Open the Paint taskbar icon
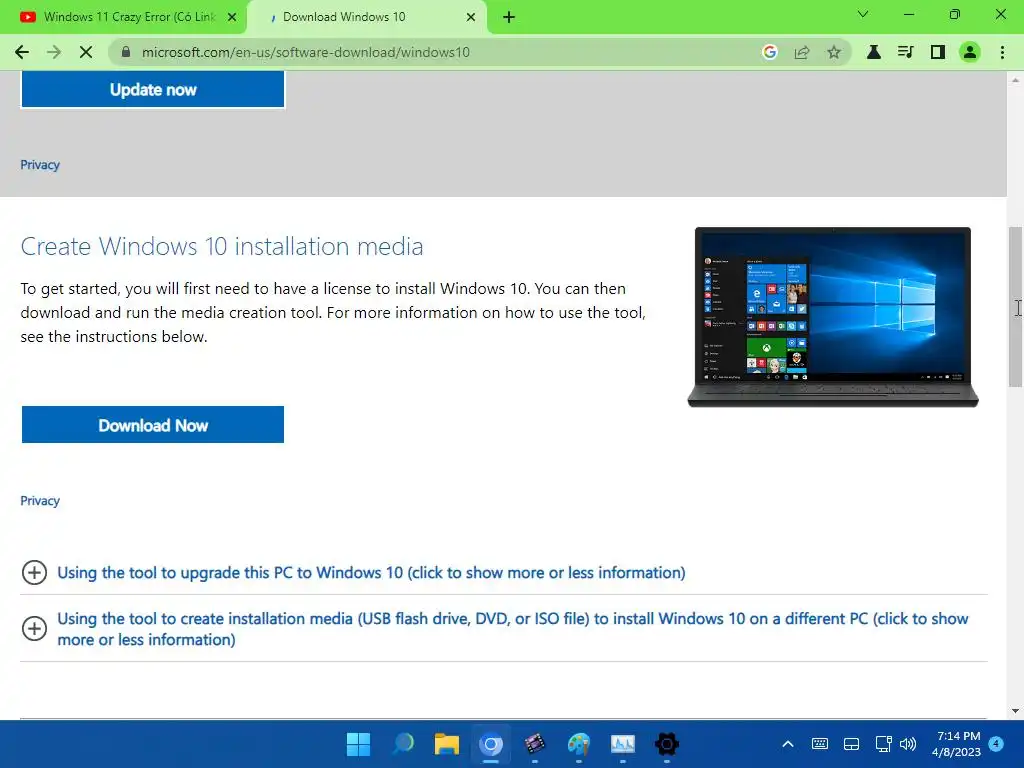 click(x=579, y=744)
